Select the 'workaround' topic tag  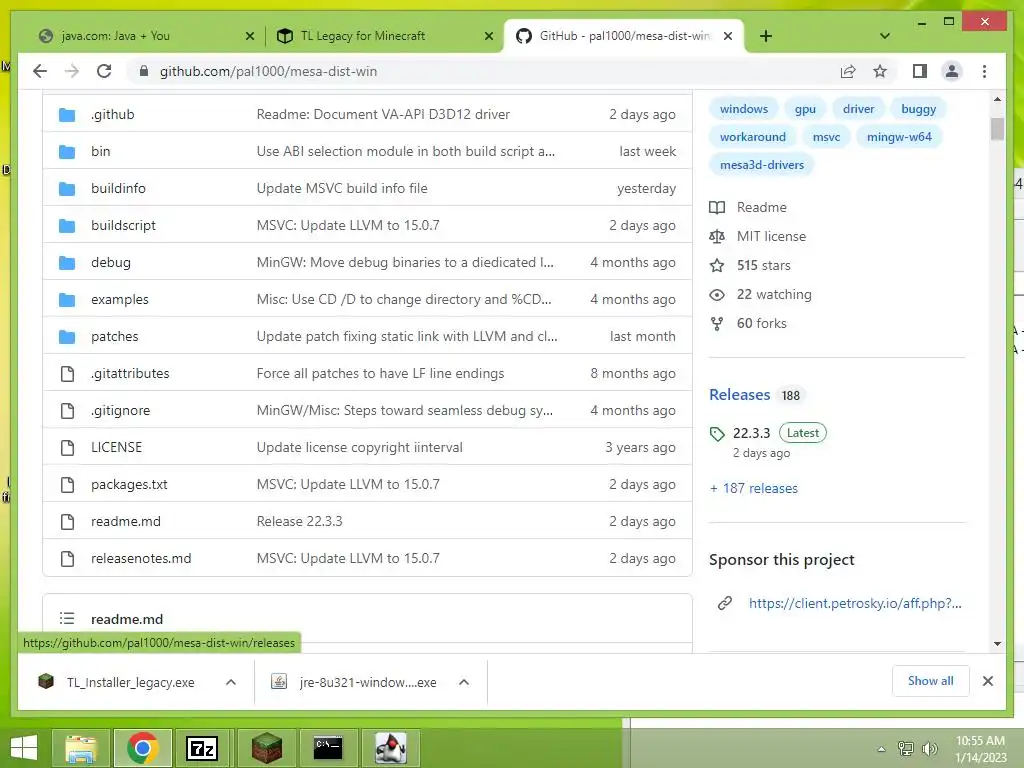pyautogui.click(x=752, y=137)
